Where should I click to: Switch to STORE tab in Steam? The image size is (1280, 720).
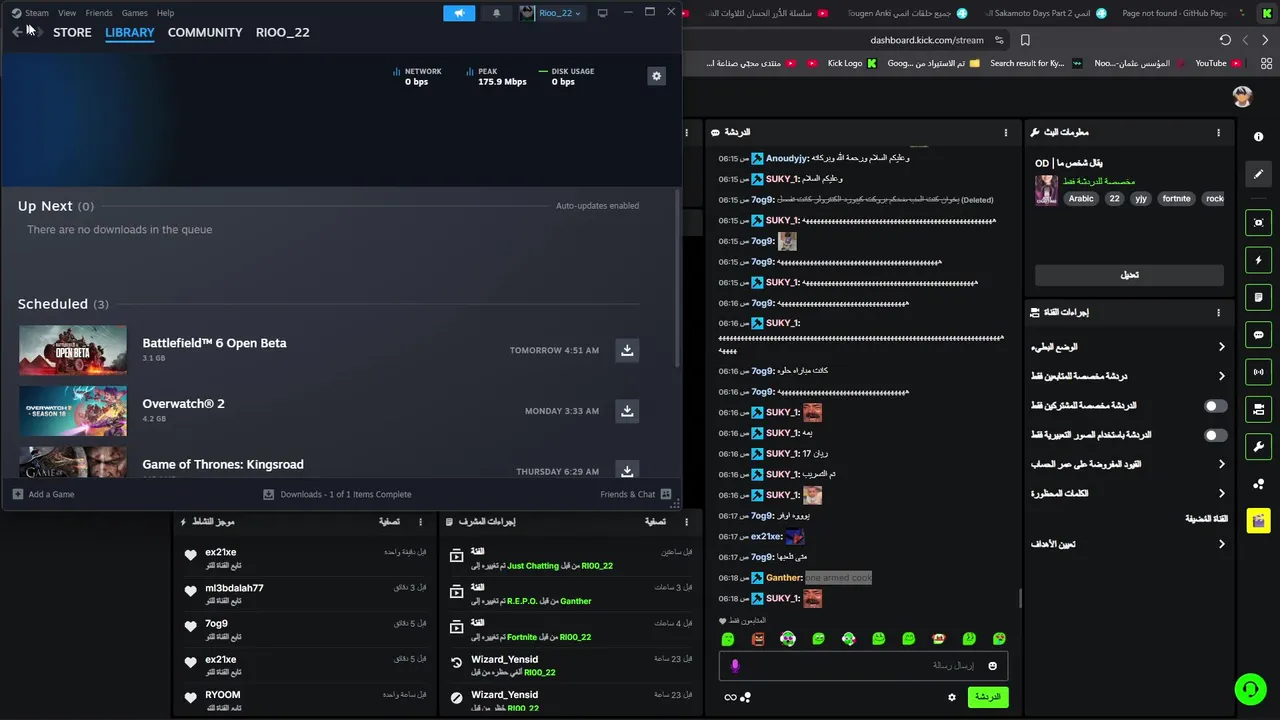click(x=72, y=32)
